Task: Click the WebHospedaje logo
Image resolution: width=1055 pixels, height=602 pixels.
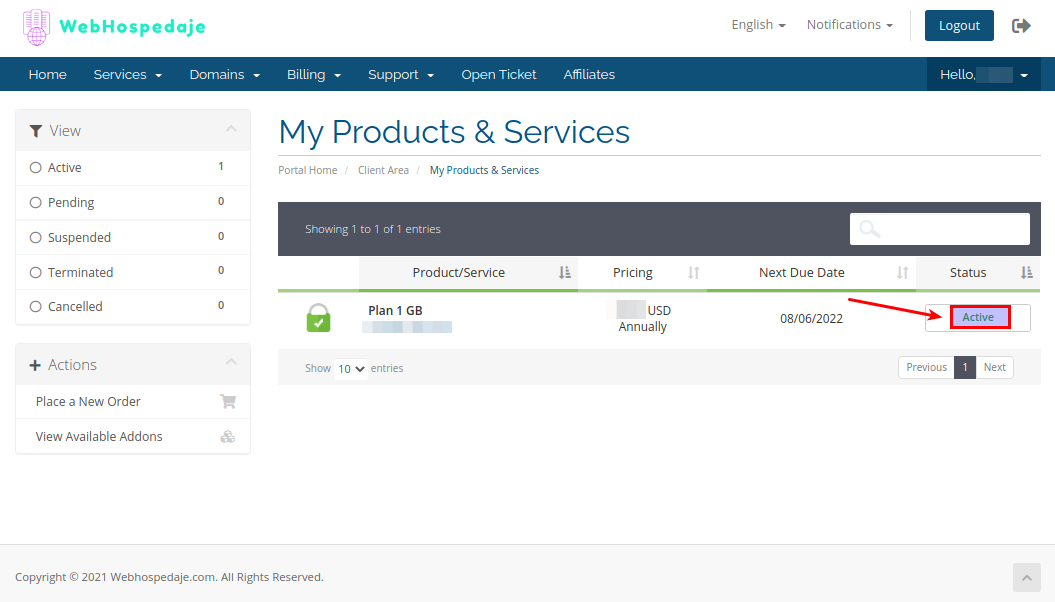Action: point(114,27)
